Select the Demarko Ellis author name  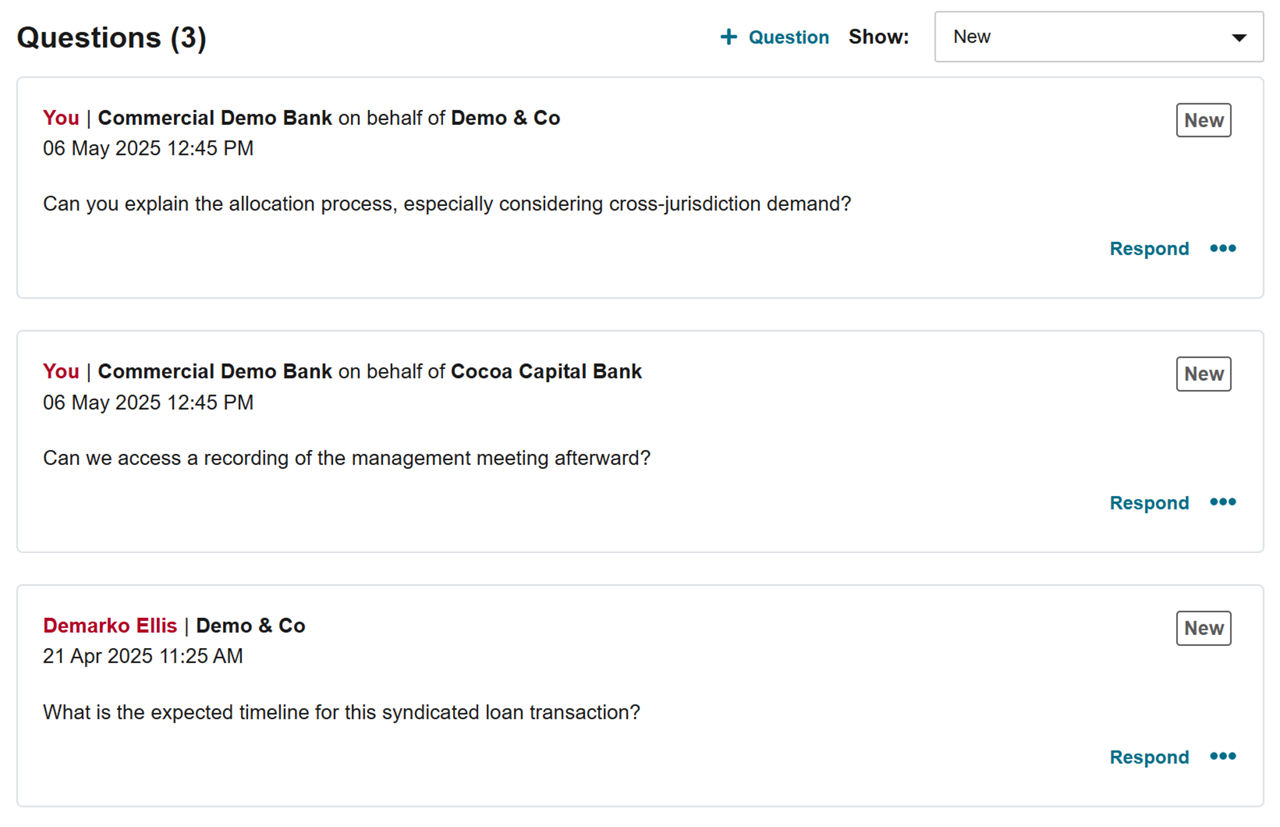(110, 626)
